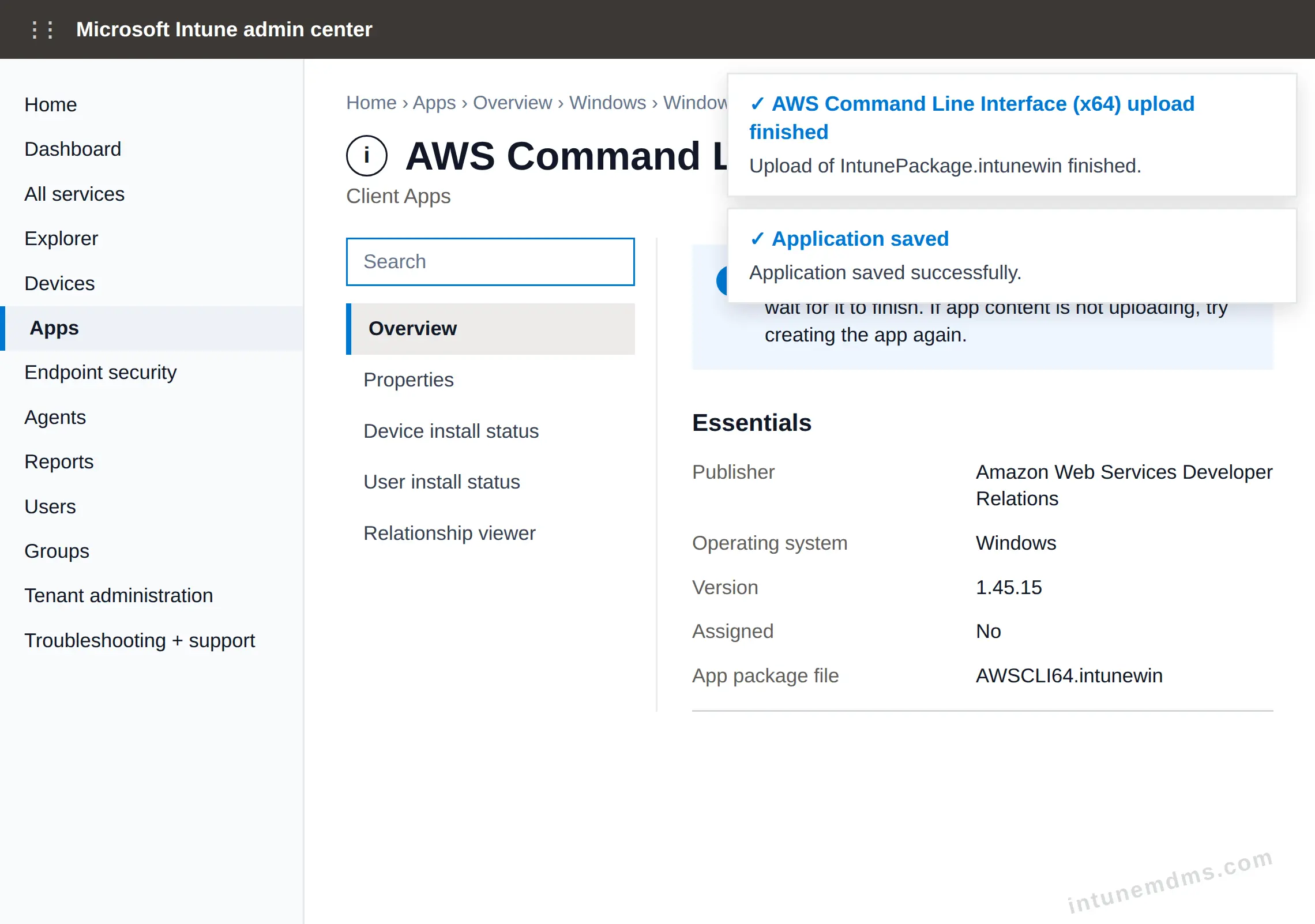
Task: Click the Application saved checkmark icon
Action: coord(757,239)
